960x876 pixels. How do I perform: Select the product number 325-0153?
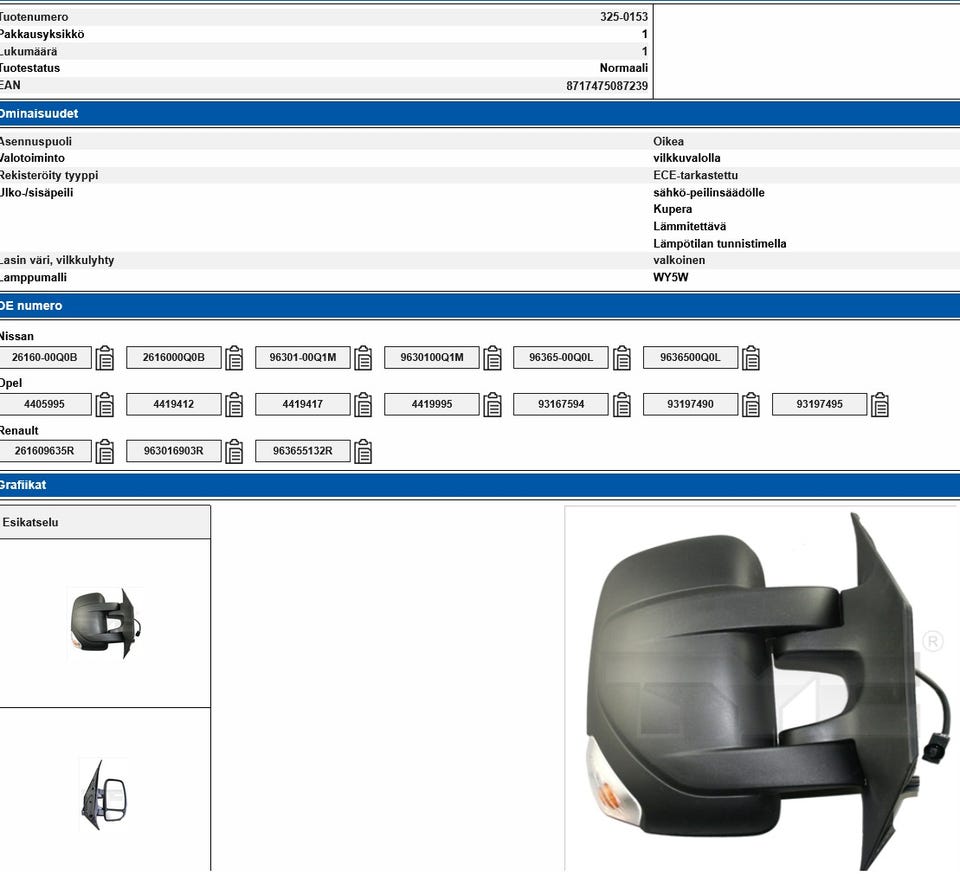point(624,17)
